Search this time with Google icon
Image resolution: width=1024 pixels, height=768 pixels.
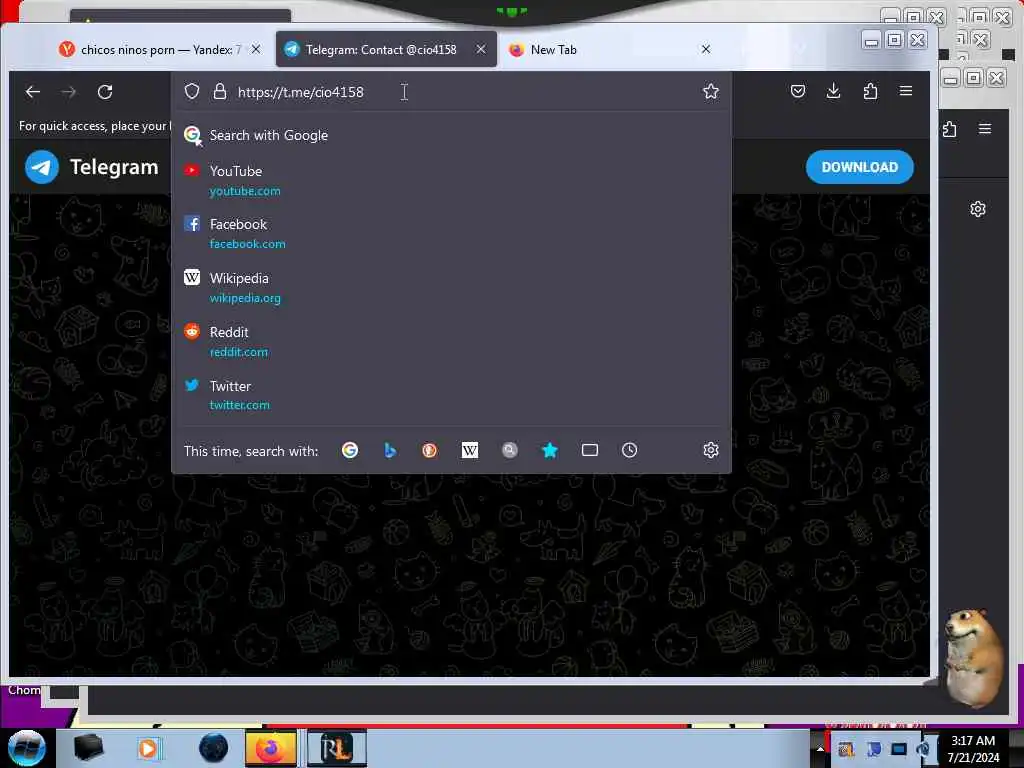coord(350,450)
